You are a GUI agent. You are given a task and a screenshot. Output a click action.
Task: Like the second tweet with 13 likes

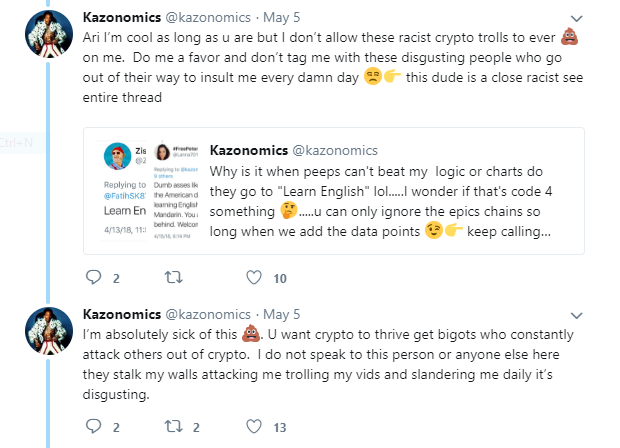pos(255,426)
